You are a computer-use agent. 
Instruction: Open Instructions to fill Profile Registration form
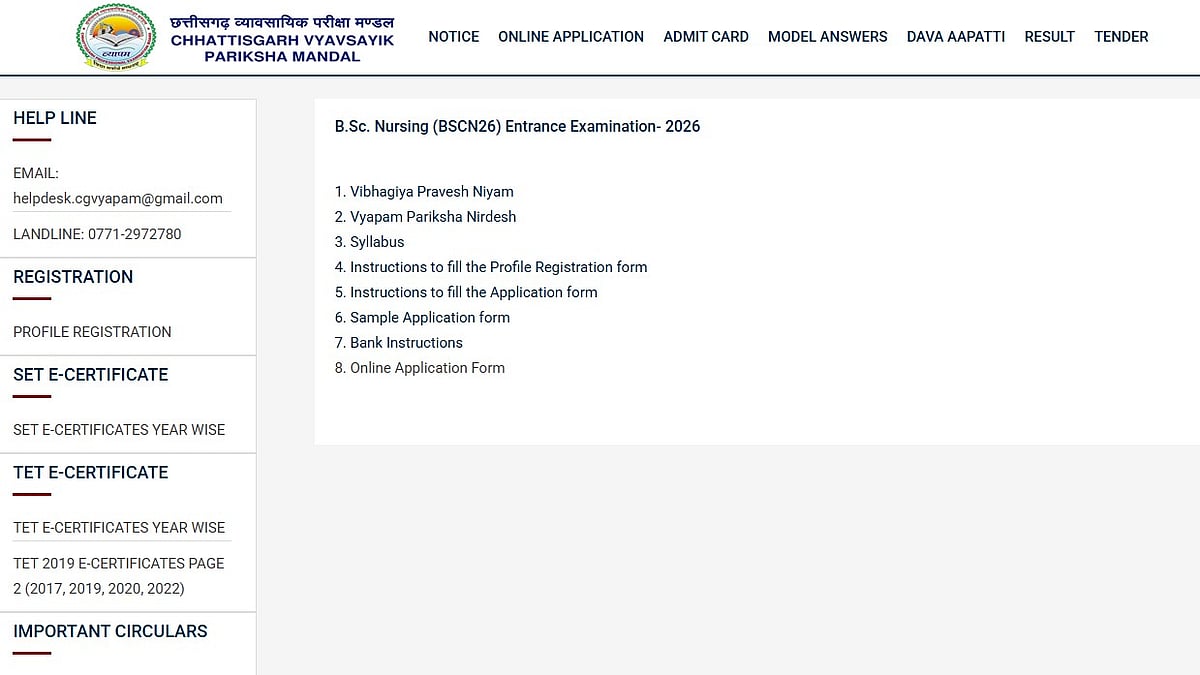click(x=498, y=267)
